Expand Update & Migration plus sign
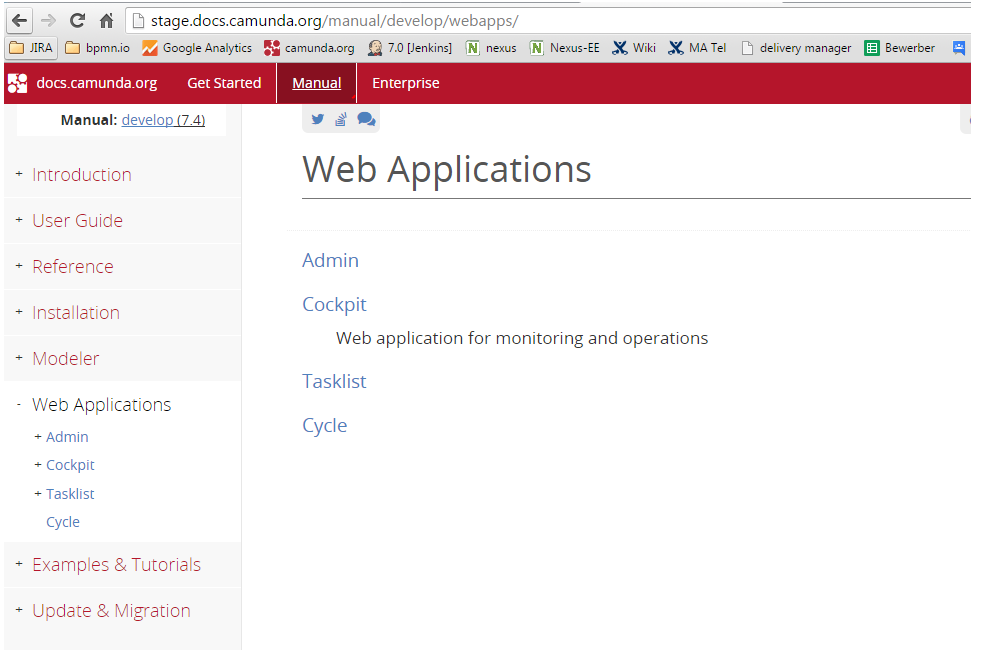This screenshot has height=650, width=982. coord(19,609)
